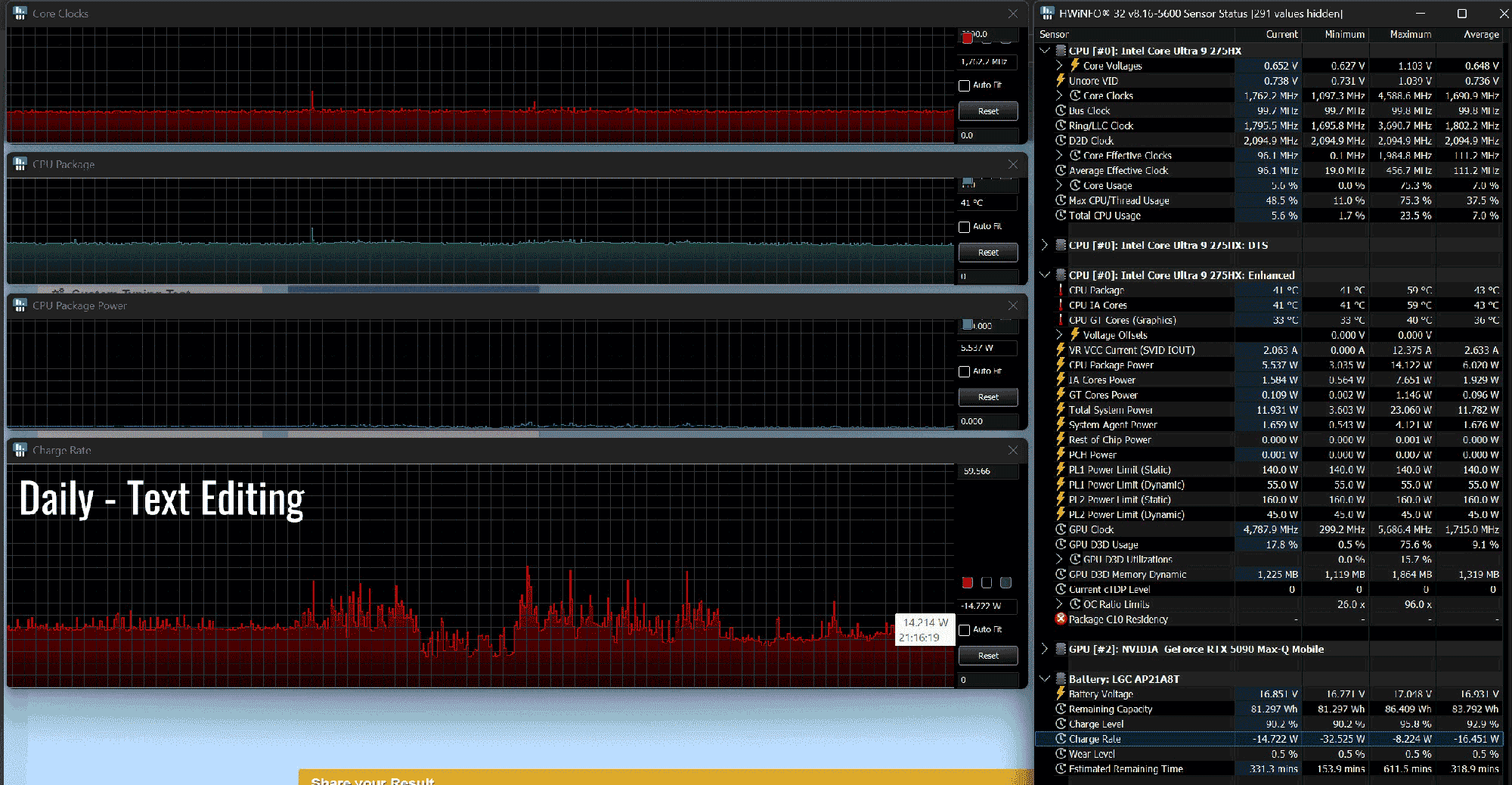1512x785 pixels.
Task: Close the CPU Package graph window
Action: click(x=1013, y=164)
